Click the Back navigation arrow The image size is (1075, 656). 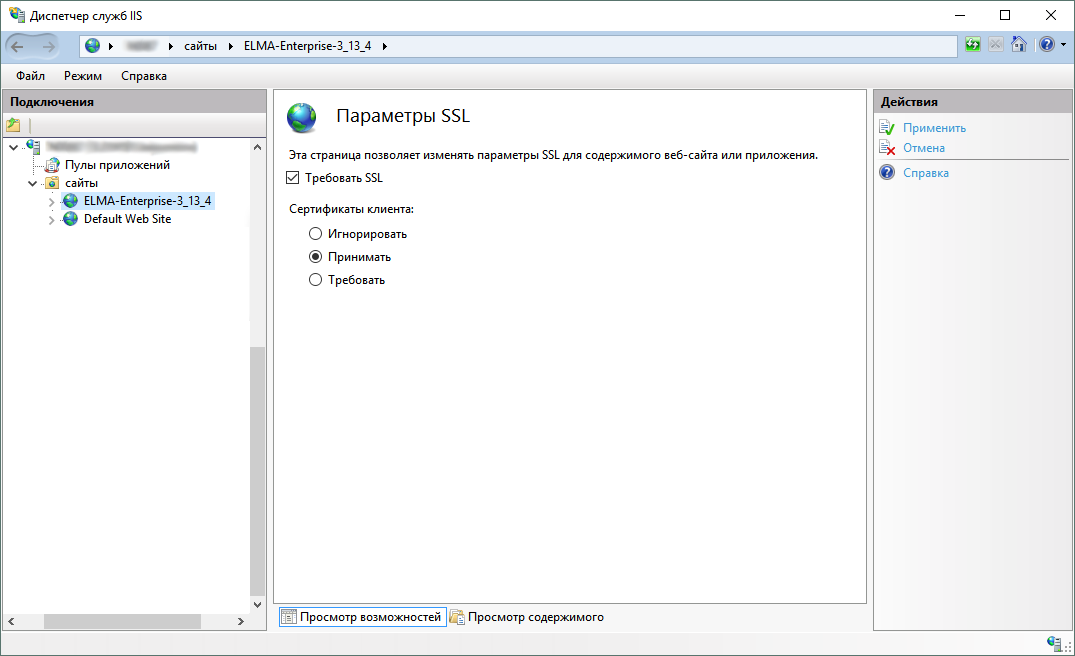point(18,46)
